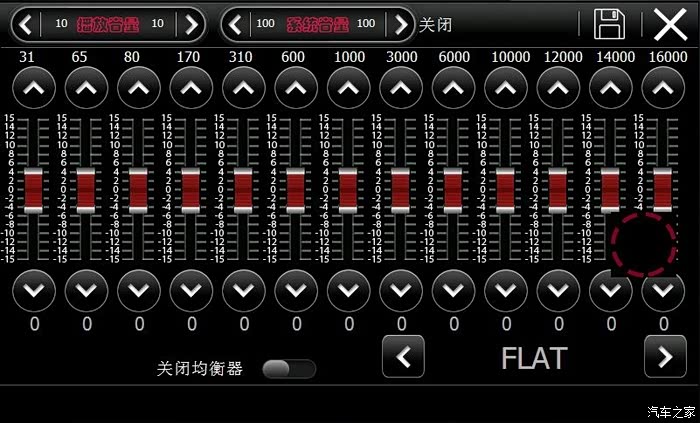Viewport: 700px width, 423px height.
Task: Decrease the 系统音量 system volume
Action: click(238, 23)
